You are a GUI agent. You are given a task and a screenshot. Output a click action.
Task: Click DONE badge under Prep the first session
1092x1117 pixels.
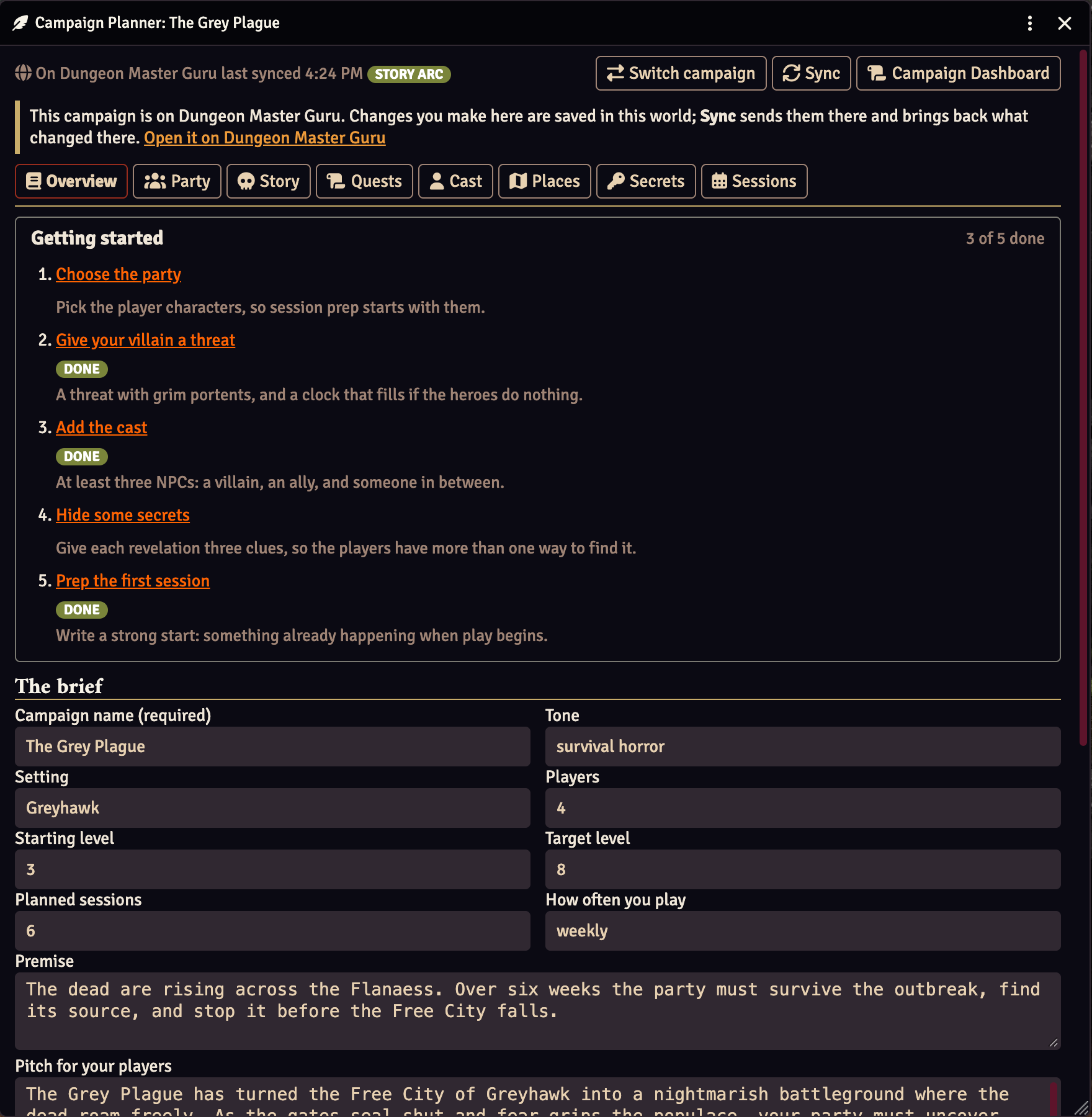click(82, 610)
